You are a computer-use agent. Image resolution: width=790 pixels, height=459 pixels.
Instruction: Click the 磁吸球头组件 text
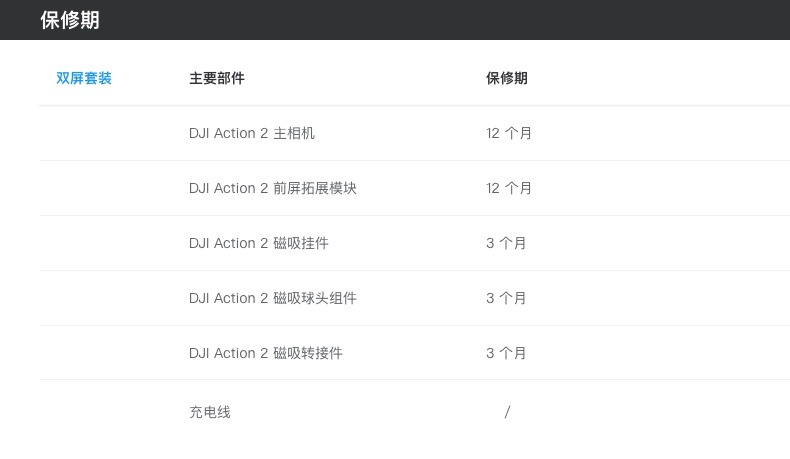(x=315, y=298)
